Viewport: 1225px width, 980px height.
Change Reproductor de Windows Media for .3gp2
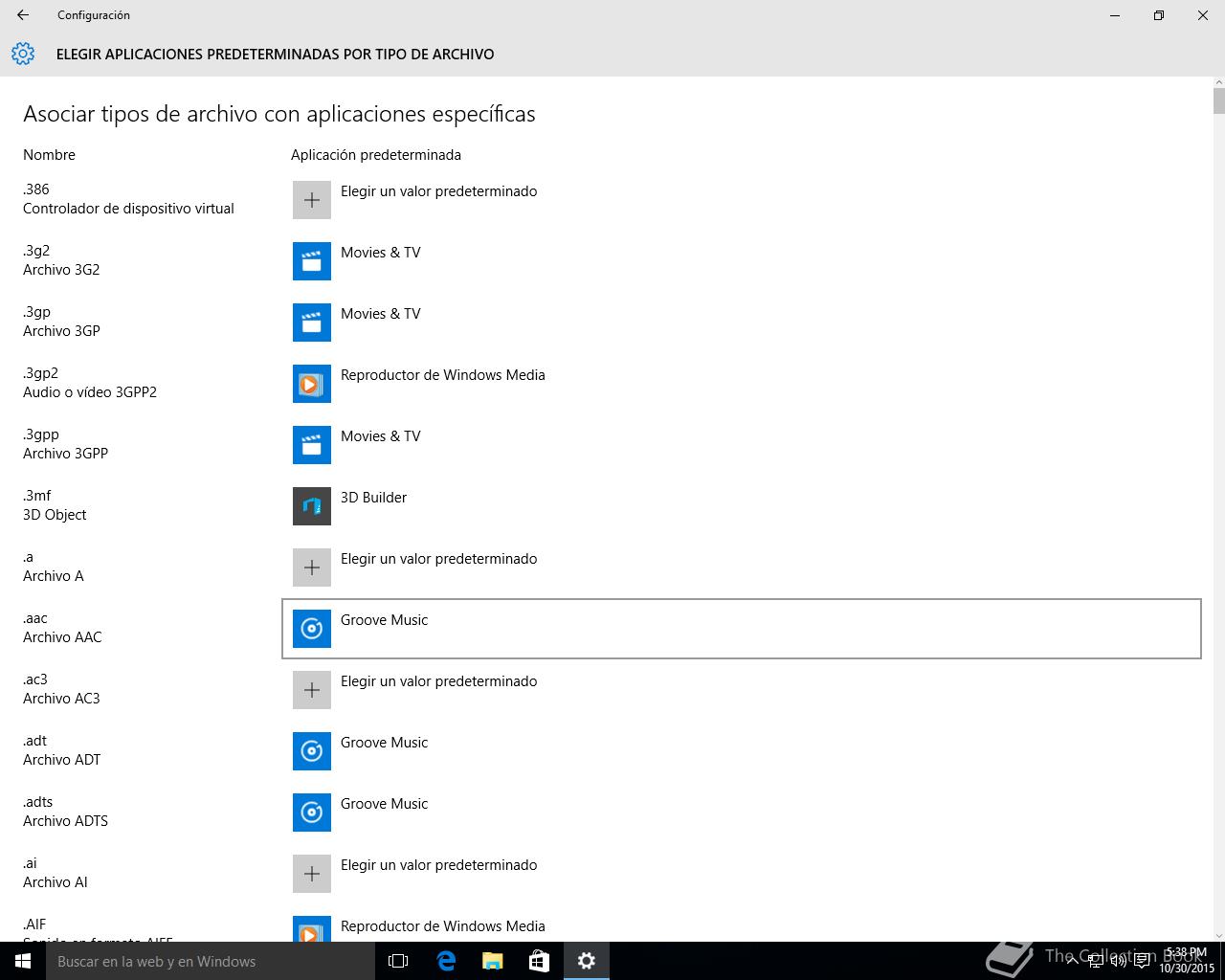coord(742,384)
